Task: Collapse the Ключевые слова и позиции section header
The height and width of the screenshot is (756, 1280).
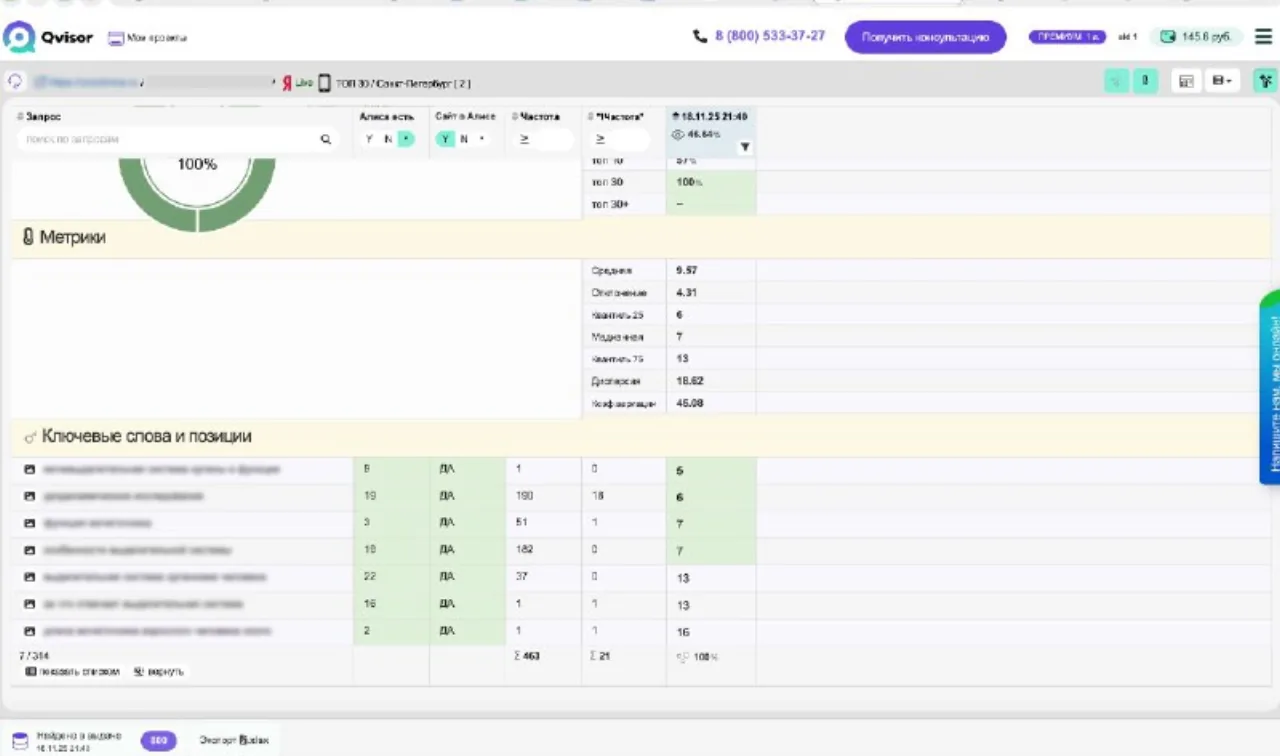Action: 641,437
